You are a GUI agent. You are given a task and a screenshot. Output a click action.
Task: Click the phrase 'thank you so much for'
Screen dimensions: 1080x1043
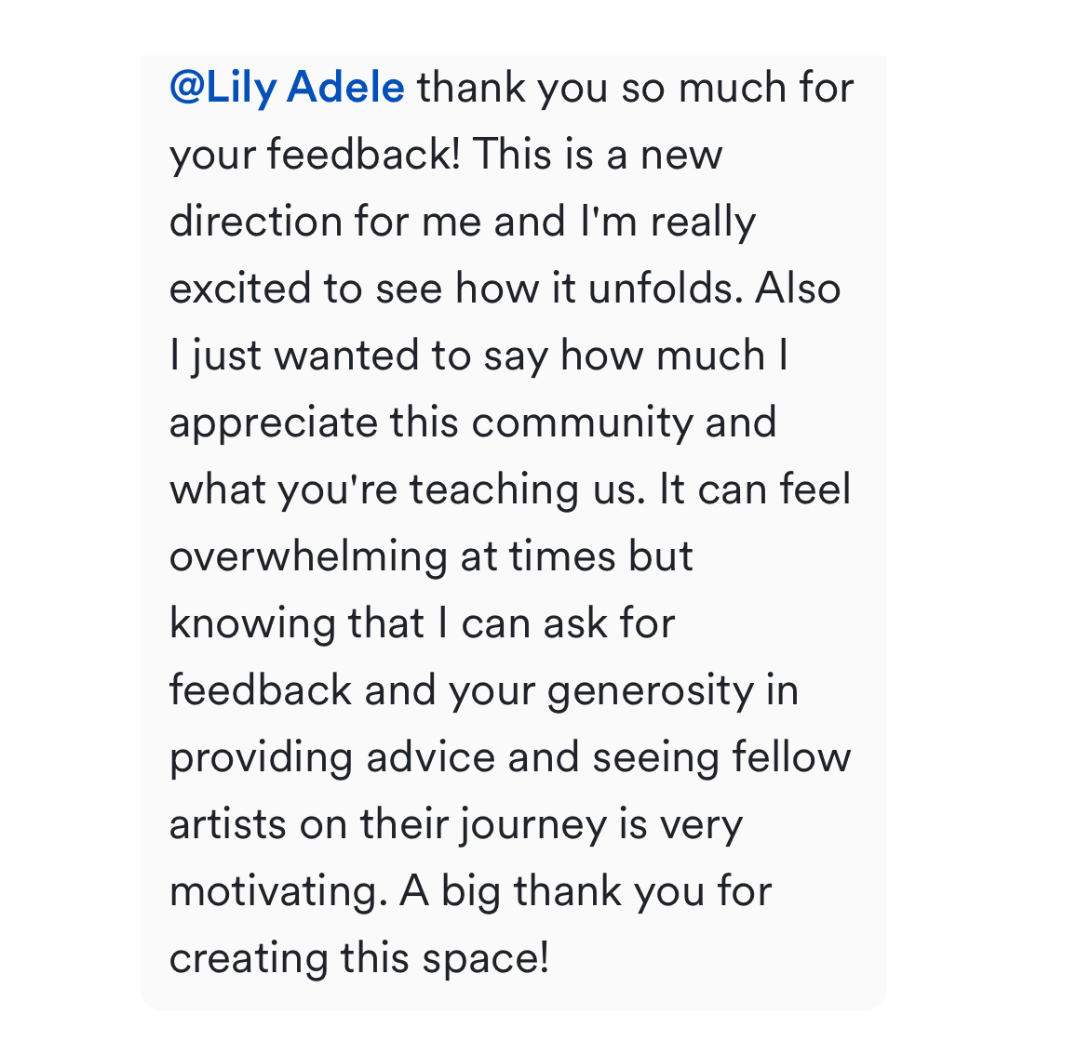(635, 88)
